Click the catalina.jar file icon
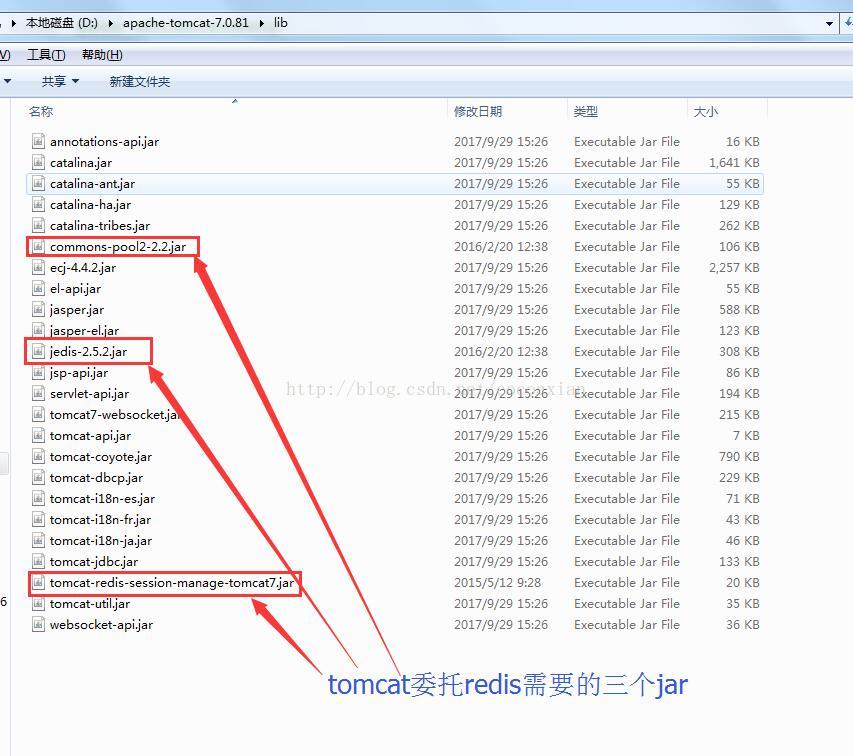 coord(38,163)
